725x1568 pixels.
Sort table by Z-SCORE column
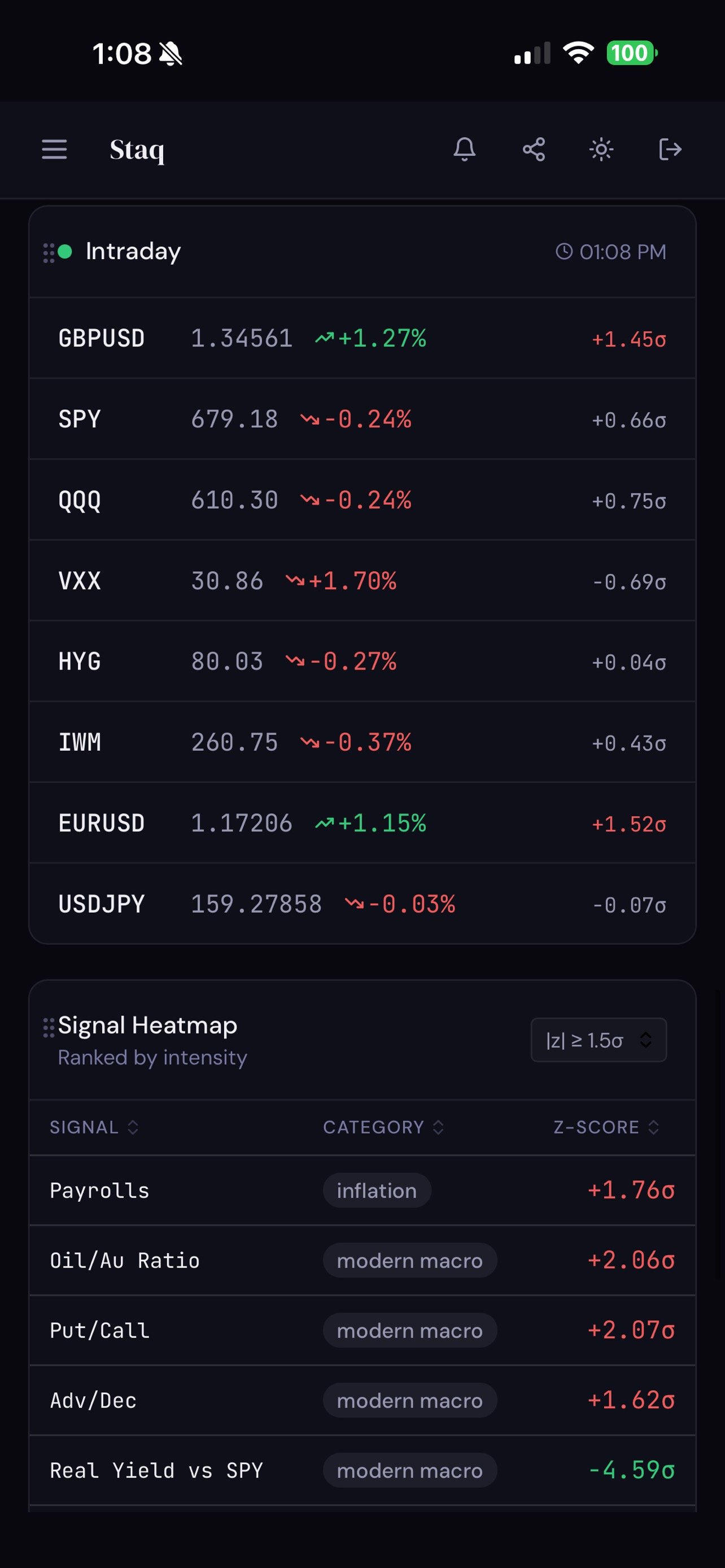[x=606, y=1127]
